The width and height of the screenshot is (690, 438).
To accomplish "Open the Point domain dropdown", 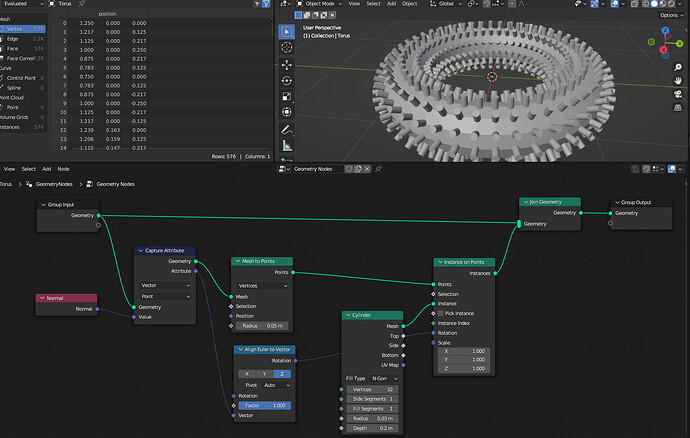I will click(x=165, y=296).
